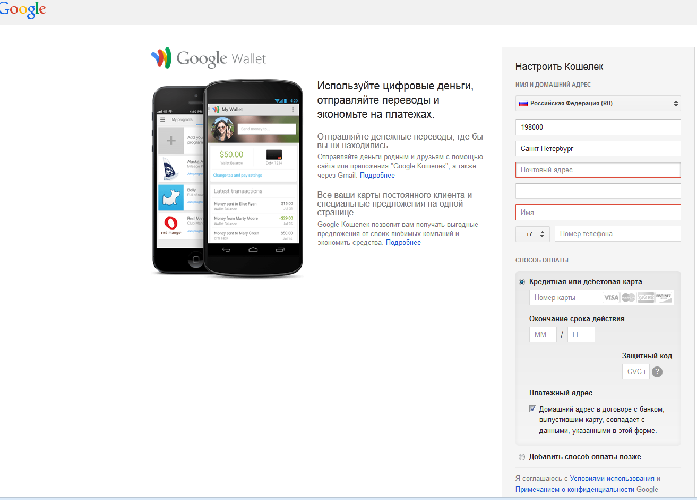Click the CVC help question mark icon
This screenshot has width=697, height=502.
coord(657,372)
